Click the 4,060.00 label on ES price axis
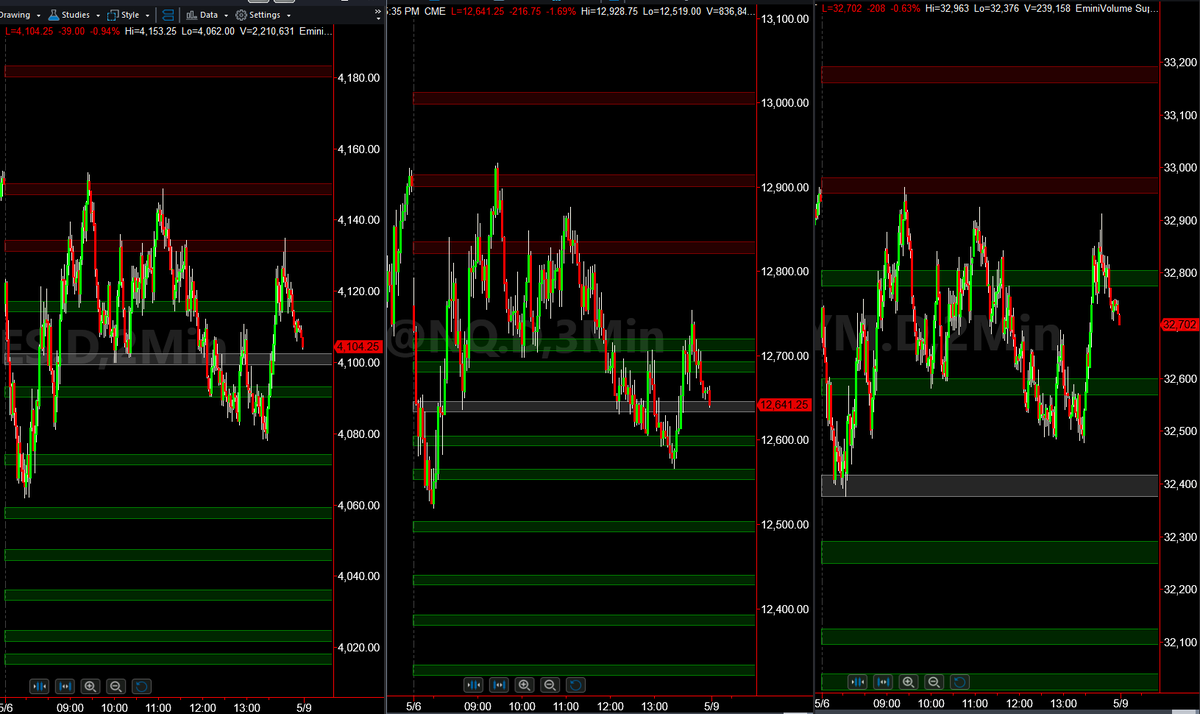The image size is (1200, 714). [357, 505]
